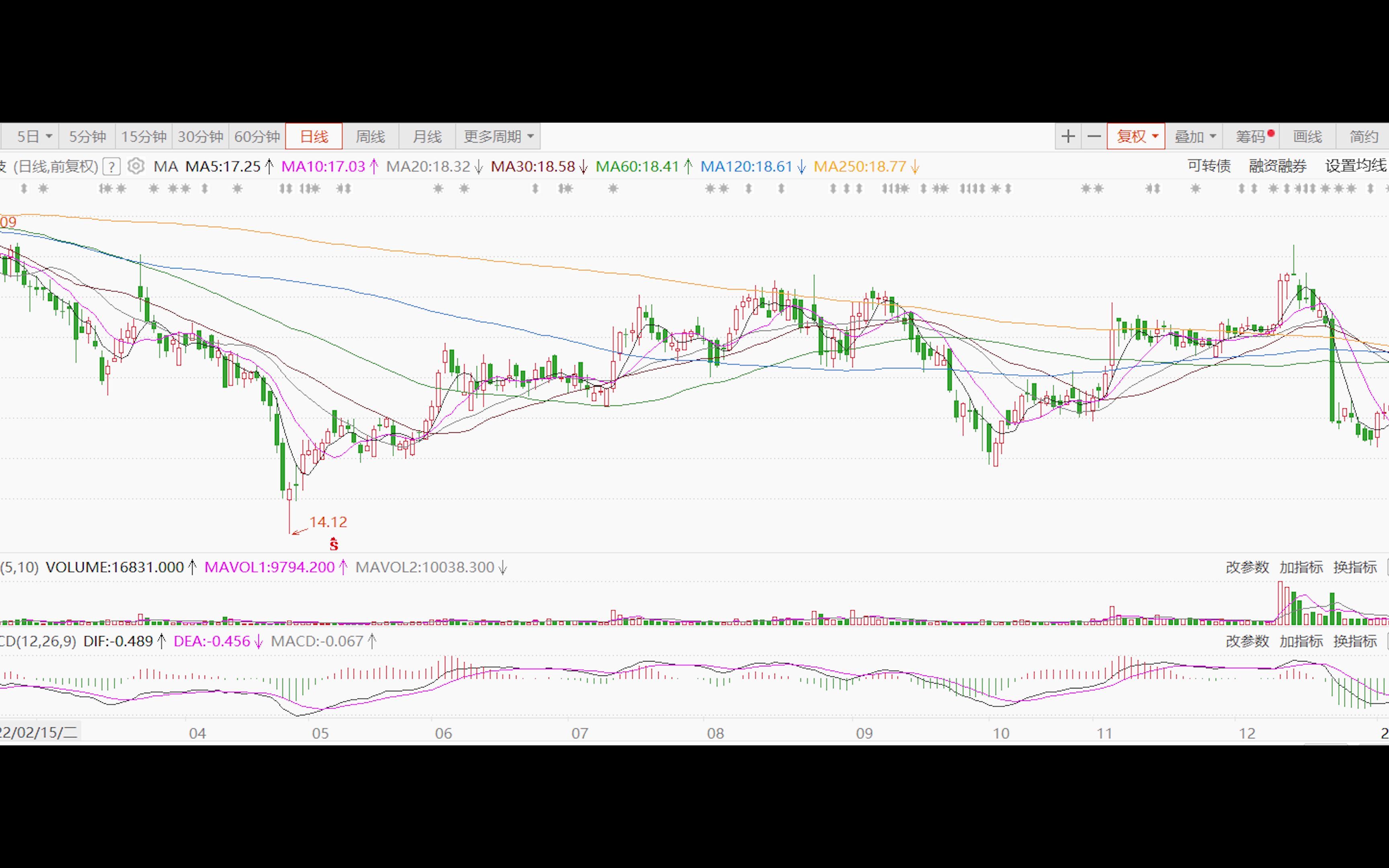Click the MAVOL1:9794.200 value

click(x=269, y=567)
